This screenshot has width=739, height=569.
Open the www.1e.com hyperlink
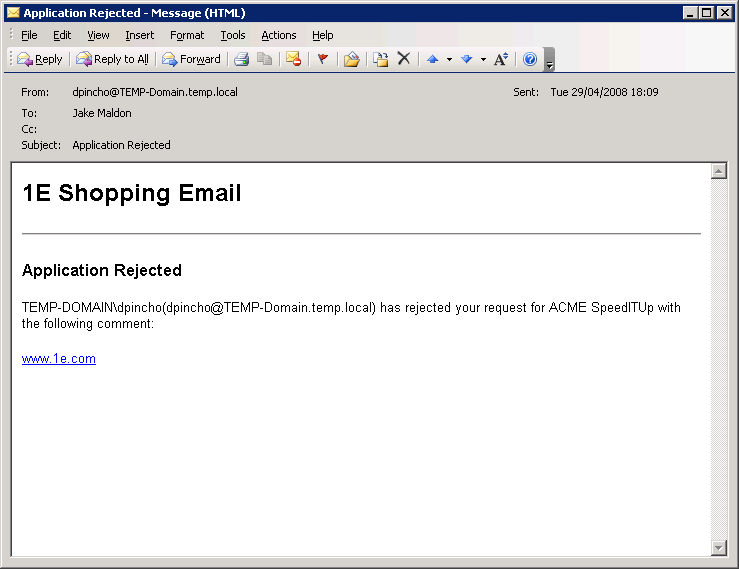(x=59, y=359)
